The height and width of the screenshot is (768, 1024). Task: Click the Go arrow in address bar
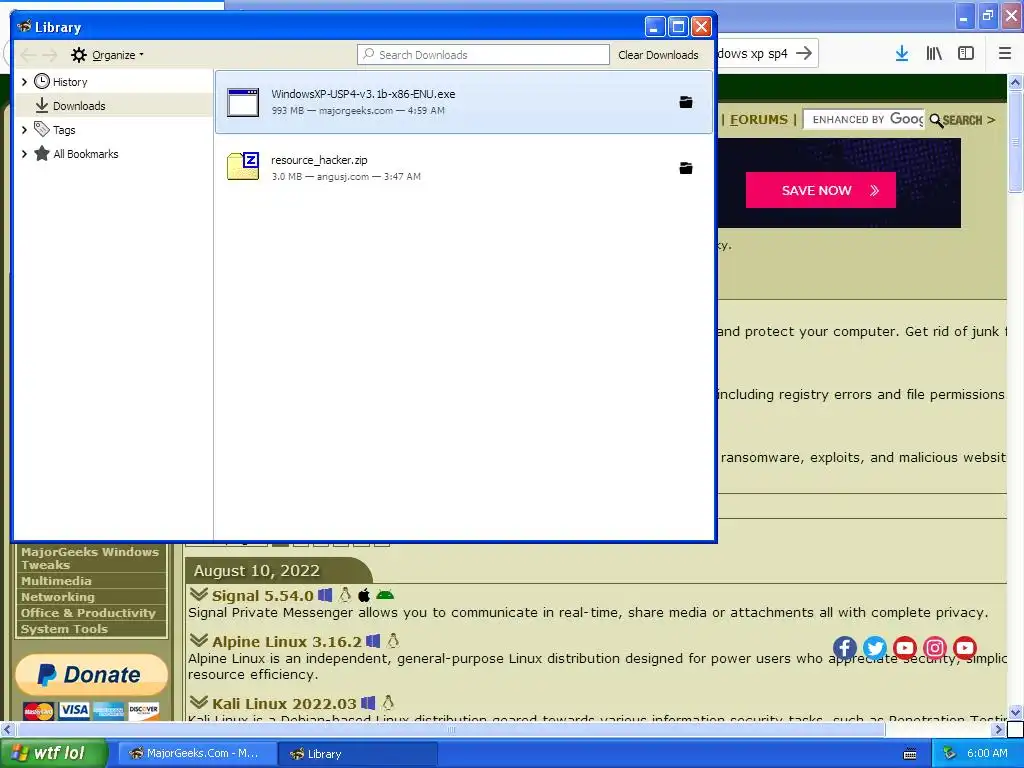tap(805, 53)
